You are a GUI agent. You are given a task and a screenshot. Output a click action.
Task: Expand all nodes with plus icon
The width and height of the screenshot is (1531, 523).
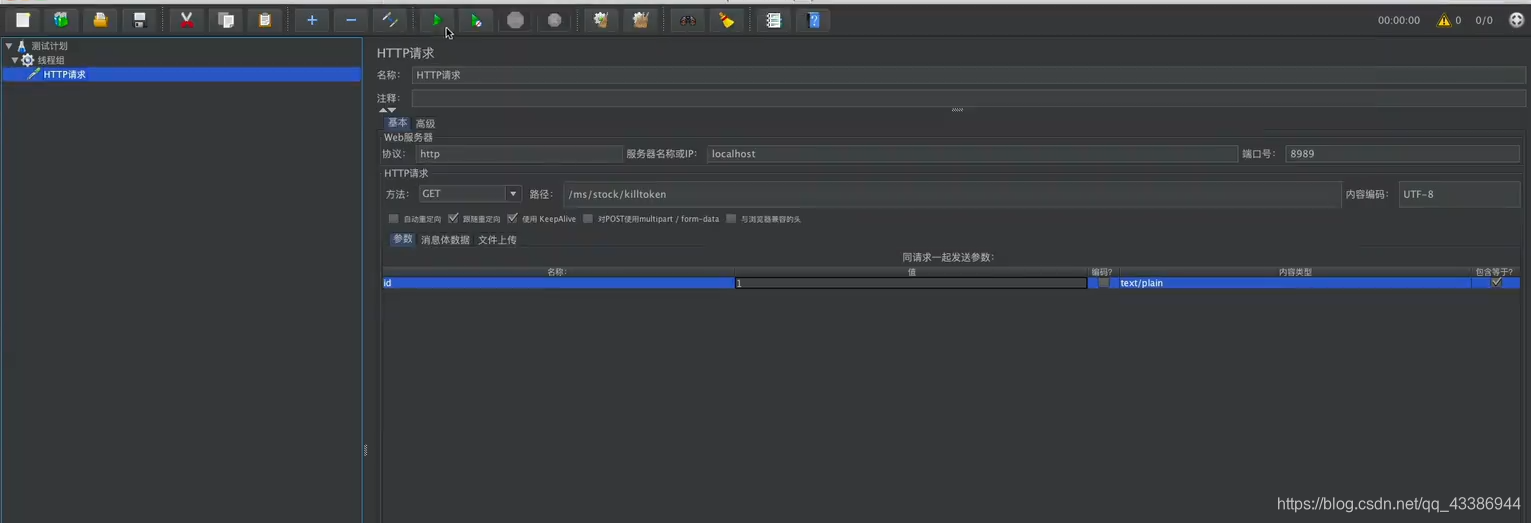pos(312,20)
